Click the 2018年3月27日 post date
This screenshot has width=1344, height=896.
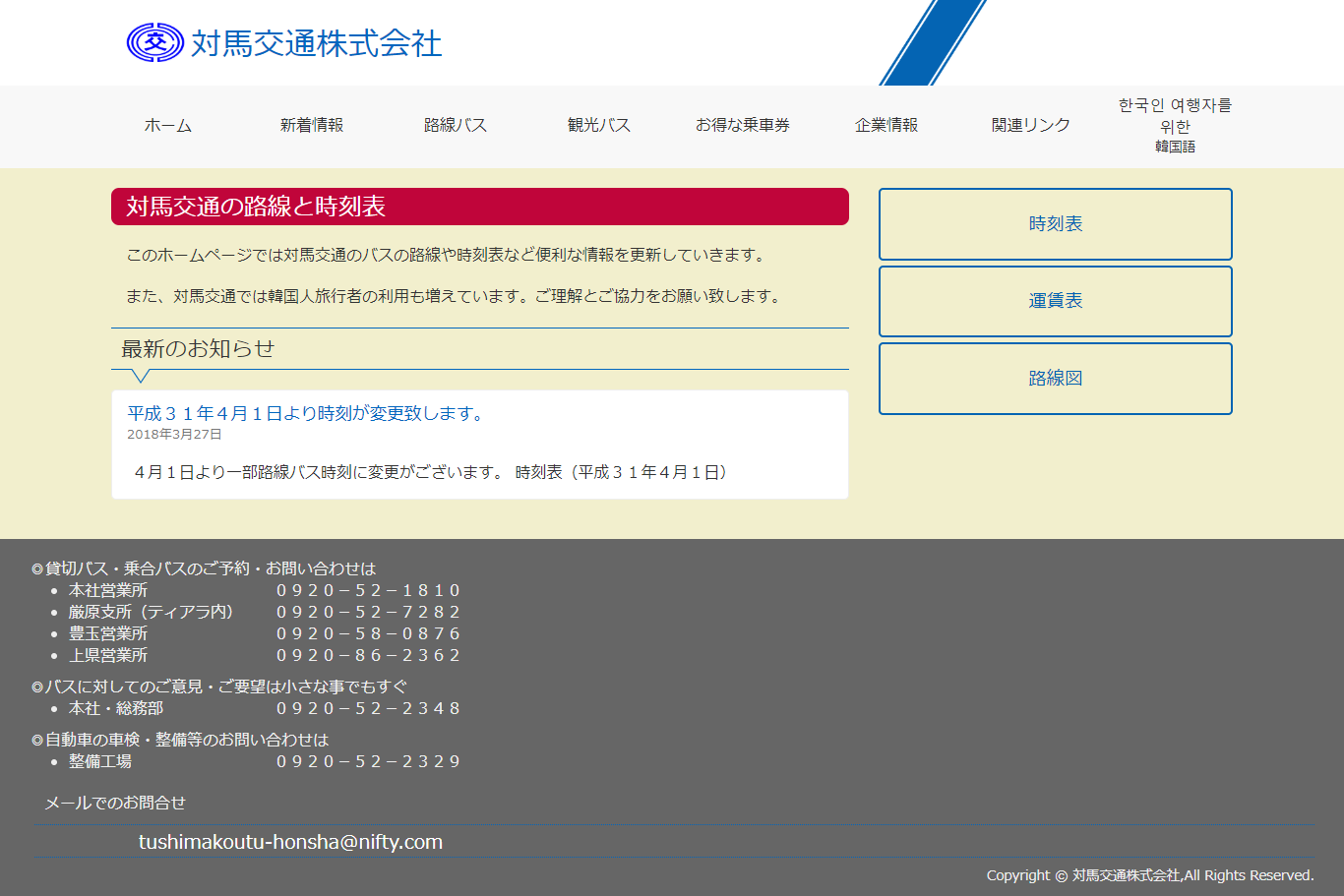(x=174, y=434)
